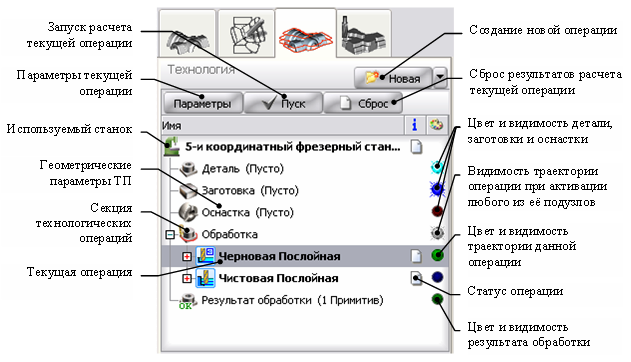Toggle cyan visibility marker of Деталь

click(437, 167)
